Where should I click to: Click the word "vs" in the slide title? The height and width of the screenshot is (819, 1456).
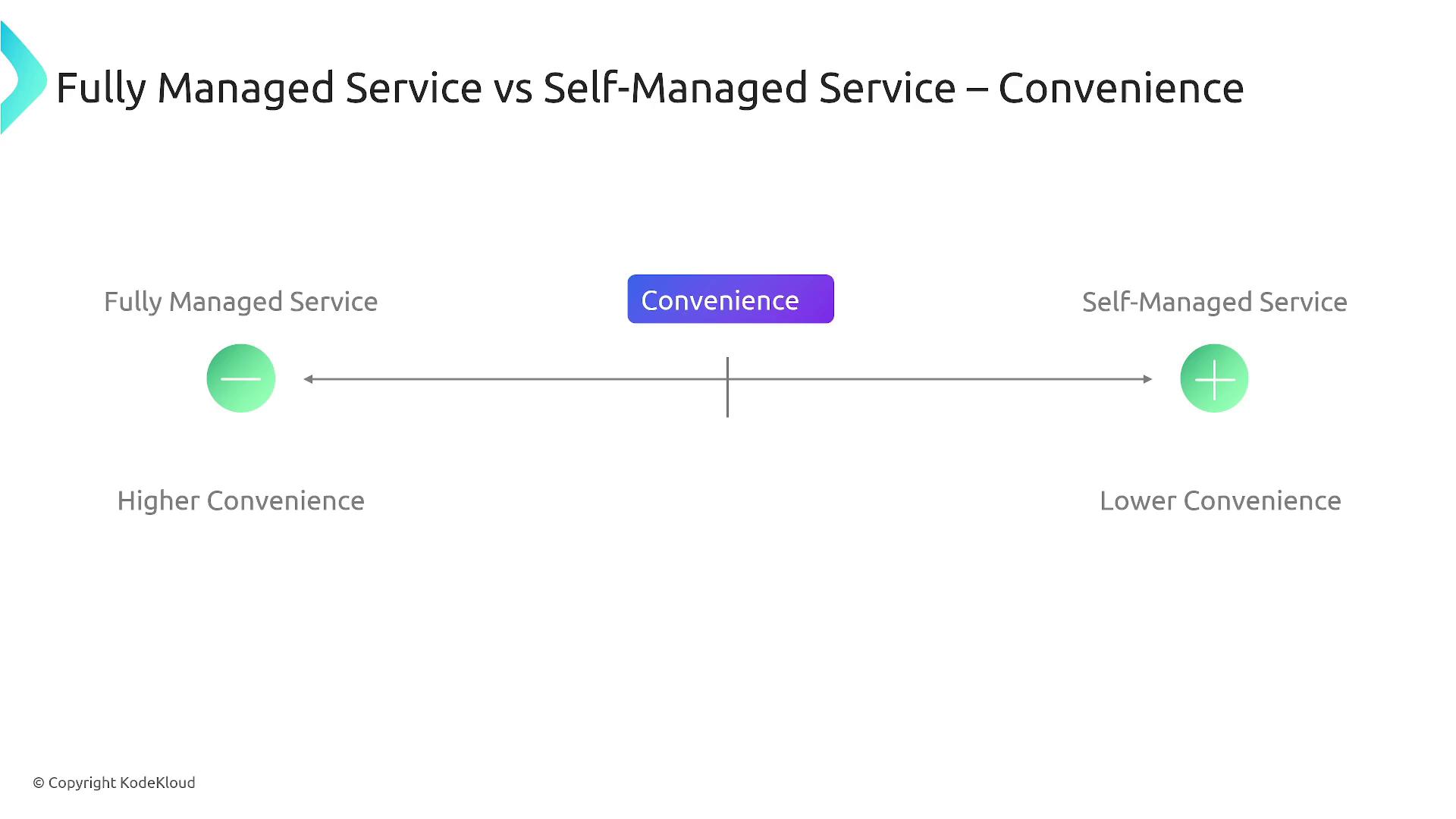point(513,88)
